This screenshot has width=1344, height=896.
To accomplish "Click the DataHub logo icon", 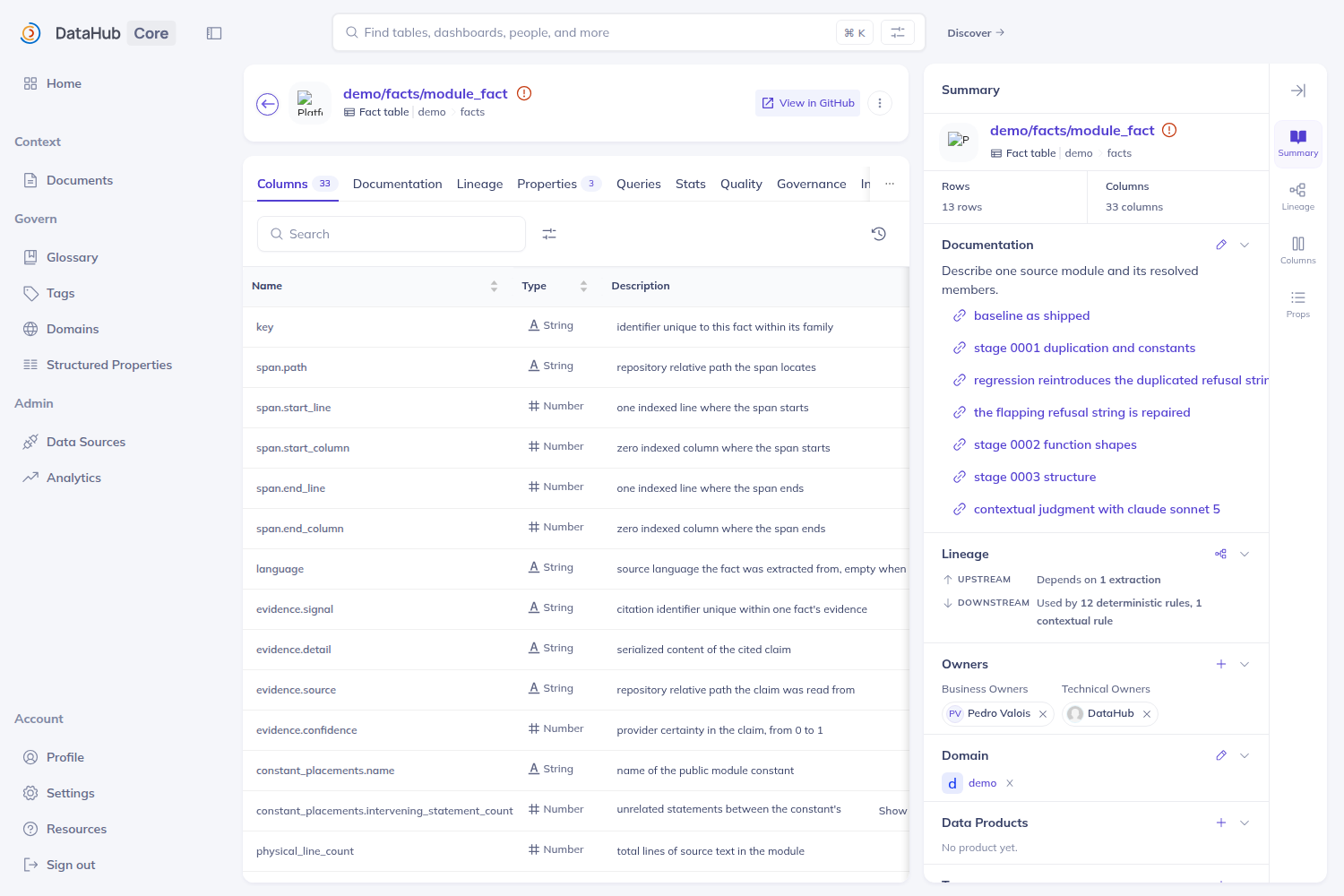I will (30, 33).
